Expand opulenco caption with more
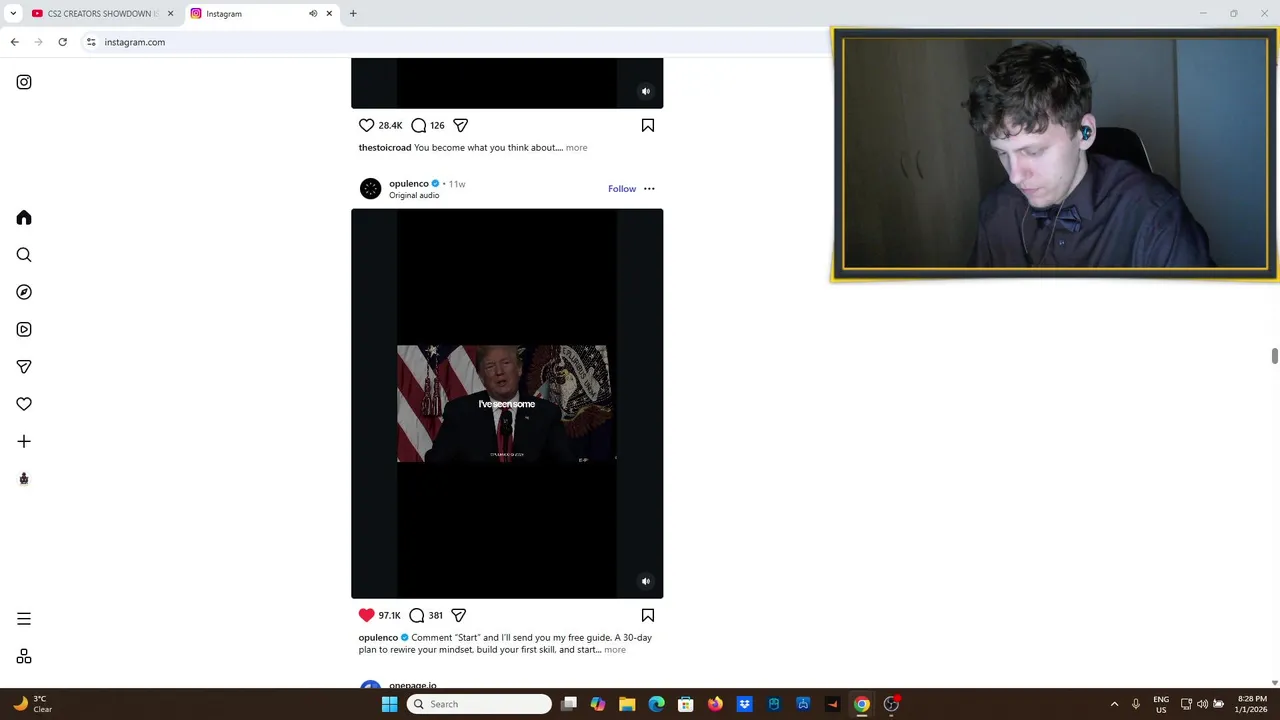The height and width of the screenshot is (720, 1280). 615,650
